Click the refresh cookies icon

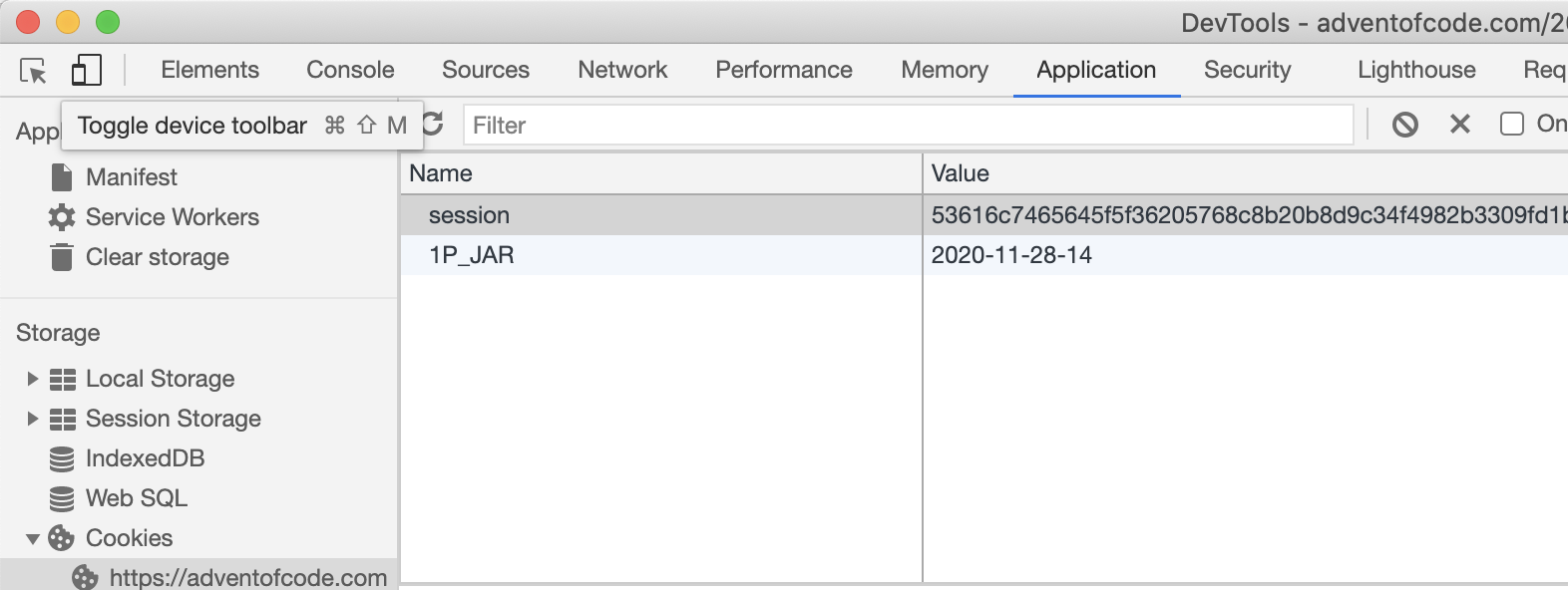coord(433,125)
